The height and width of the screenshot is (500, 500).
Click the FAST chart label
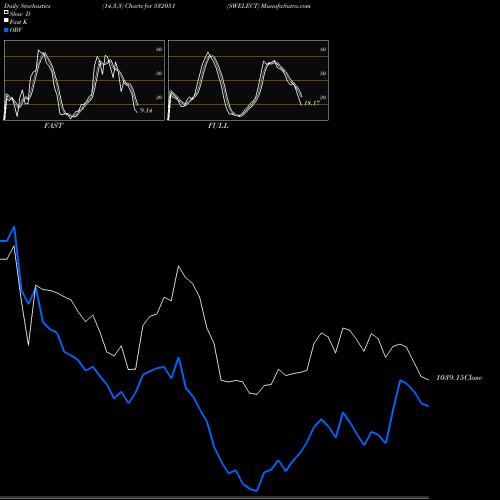click(53, 126)
